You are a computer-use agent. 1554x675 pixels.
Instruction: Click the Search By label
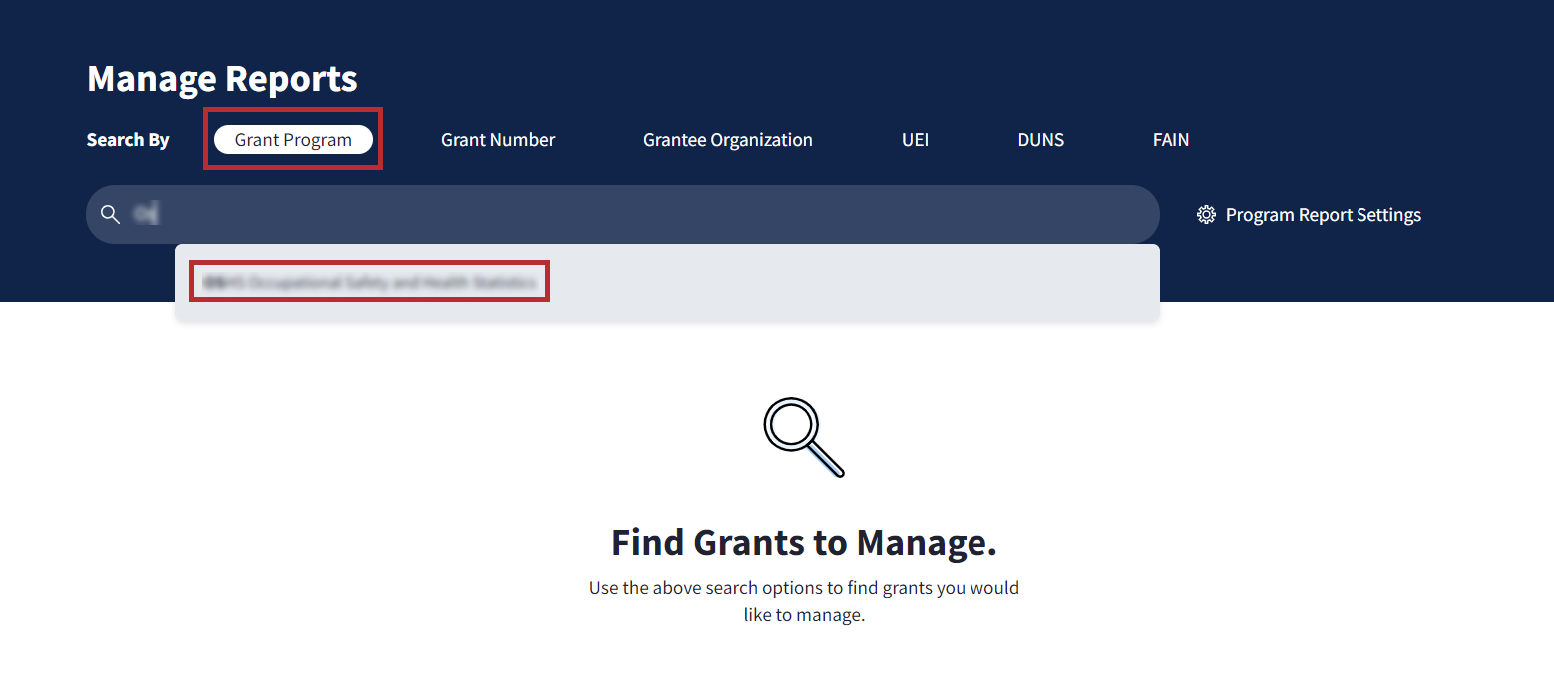128,140
